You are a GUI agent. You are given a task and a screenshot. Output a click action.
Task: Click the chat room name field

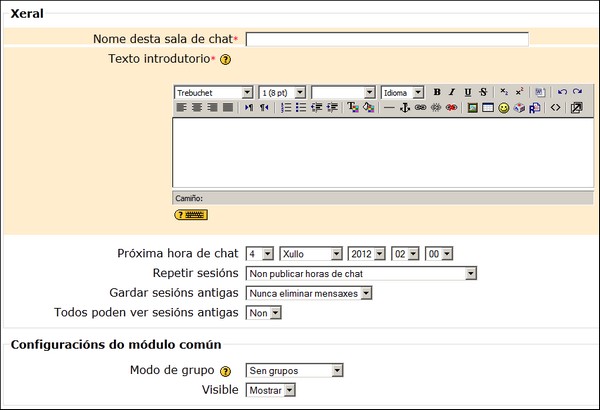point(386,40)
